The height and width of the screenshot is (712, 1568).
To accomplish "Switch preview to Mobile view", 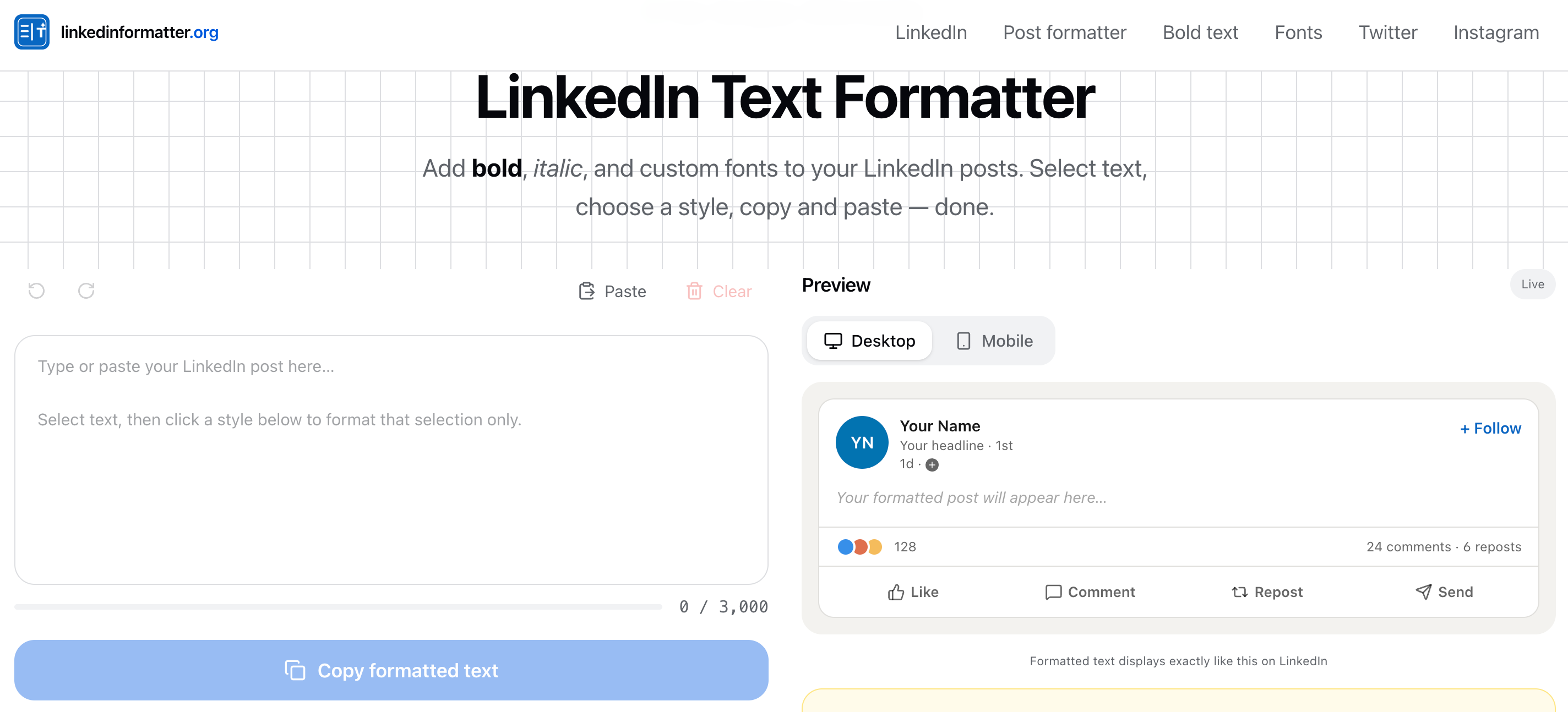I will pyautogui.click(x=995, y=341).
